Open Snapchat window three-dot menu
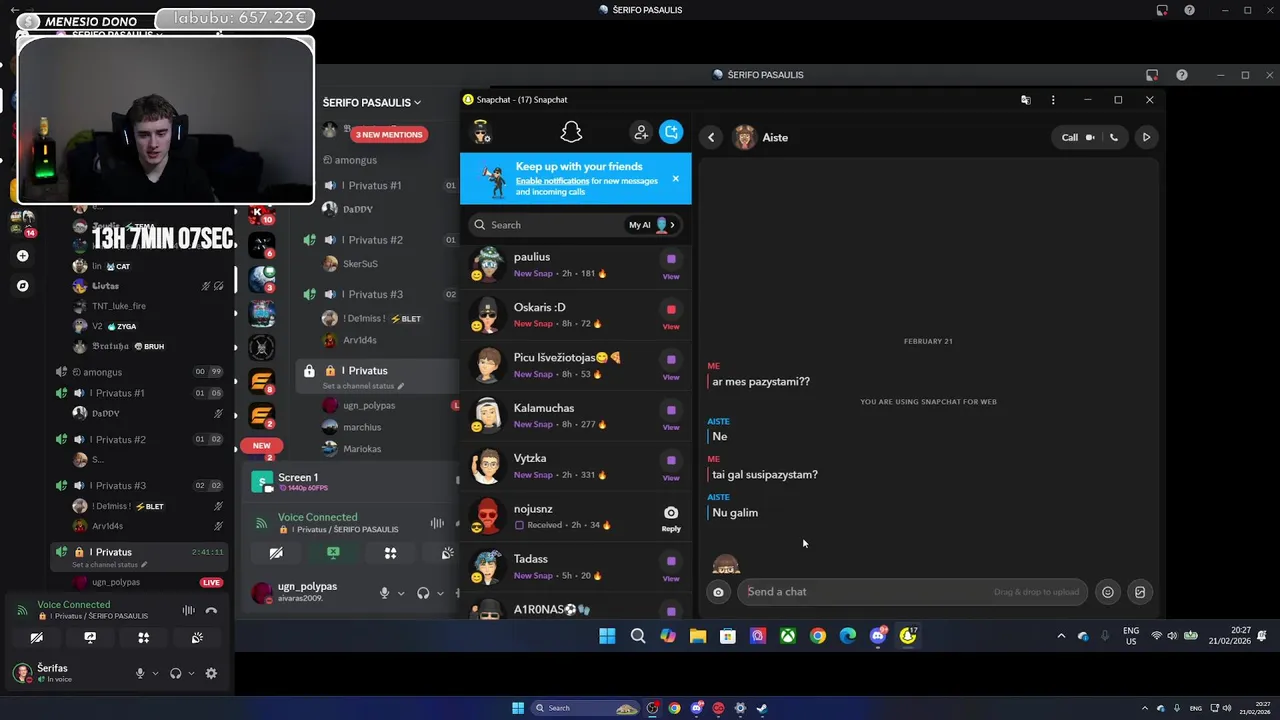Screen dimensions: 1280x720 [x=1053, y=100]
